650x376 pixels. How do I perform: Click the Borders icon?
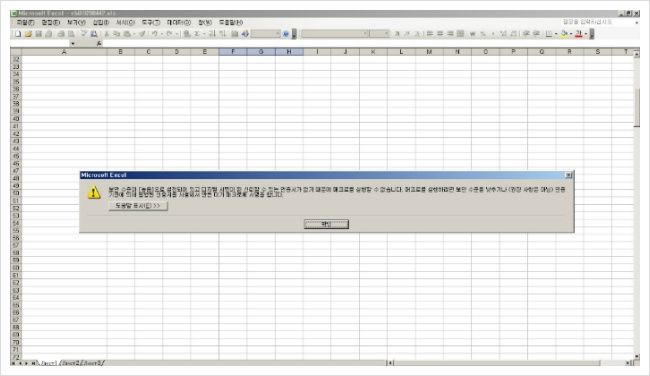point(548,34)
